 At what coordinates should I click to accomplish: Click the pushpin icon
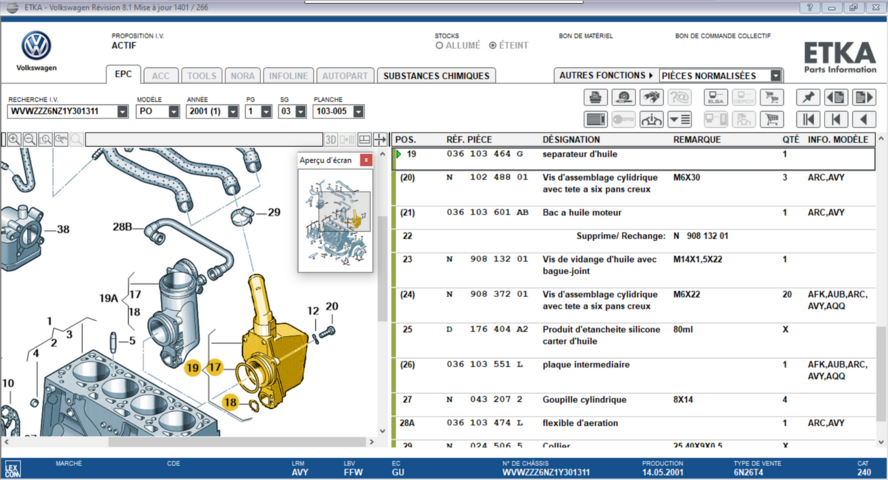coord(808,97)
